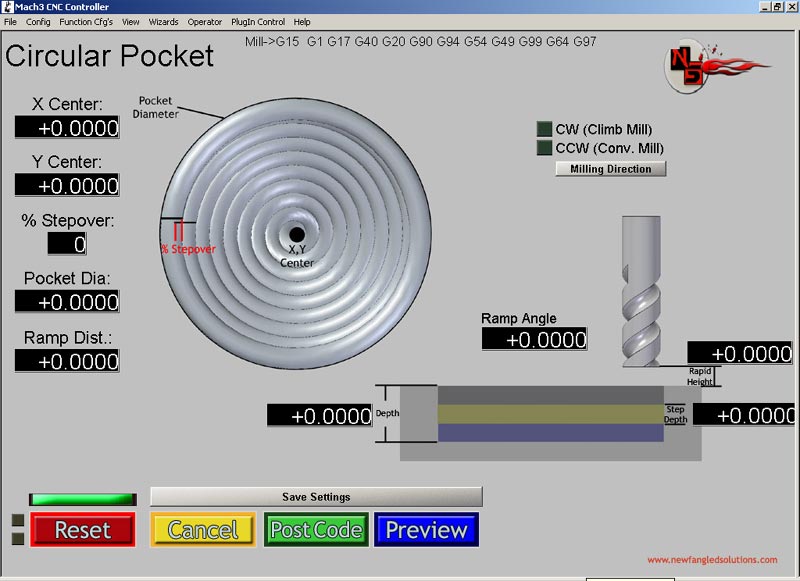The image size is (800, 581).
Task: Minimize the Mach3 CNC Controller window
Action: [x=765, y=7]
